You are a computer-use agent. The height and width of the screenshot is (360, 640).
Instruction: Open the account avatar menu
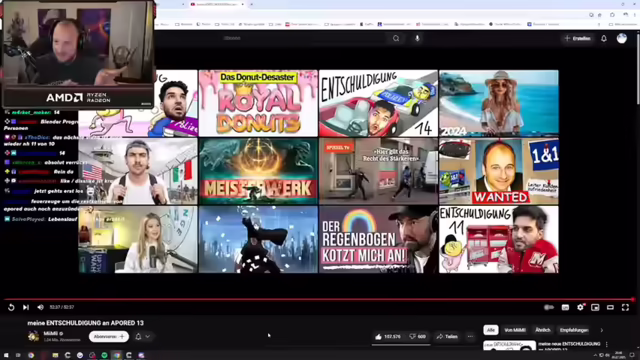pos(622,38)
